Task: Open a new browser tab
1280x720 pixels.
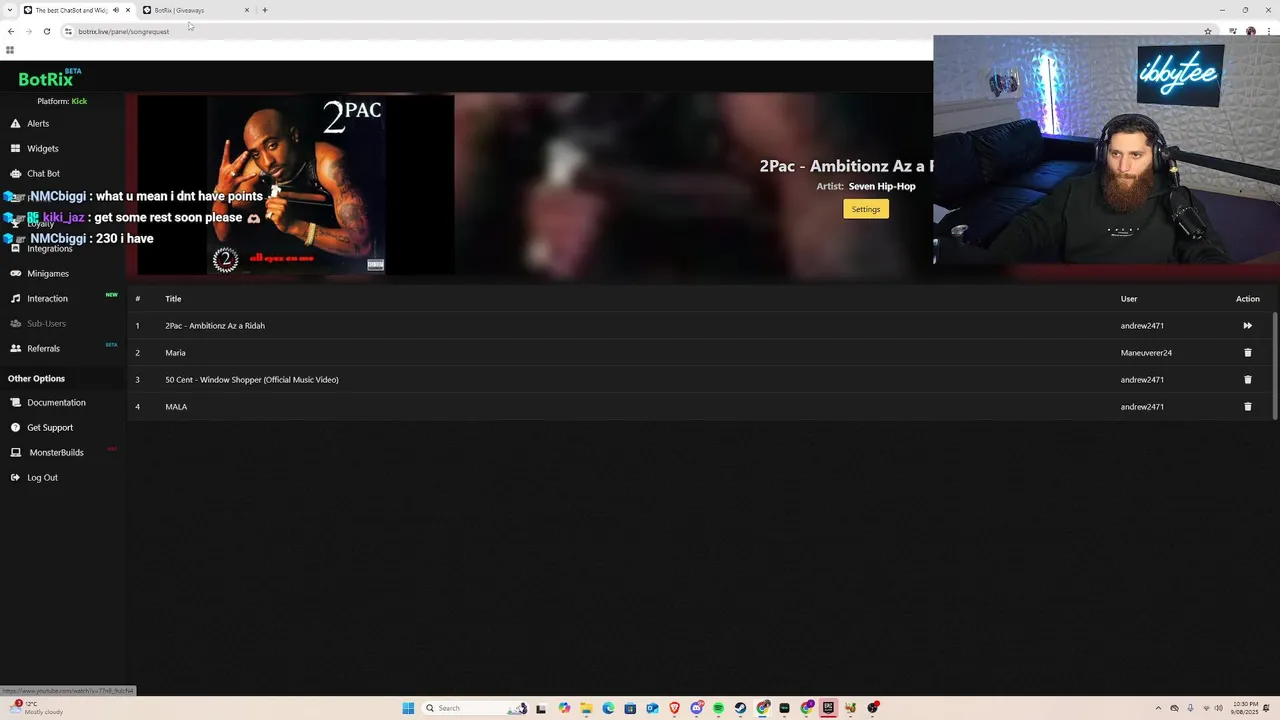Action: click(x=264, y=10)
